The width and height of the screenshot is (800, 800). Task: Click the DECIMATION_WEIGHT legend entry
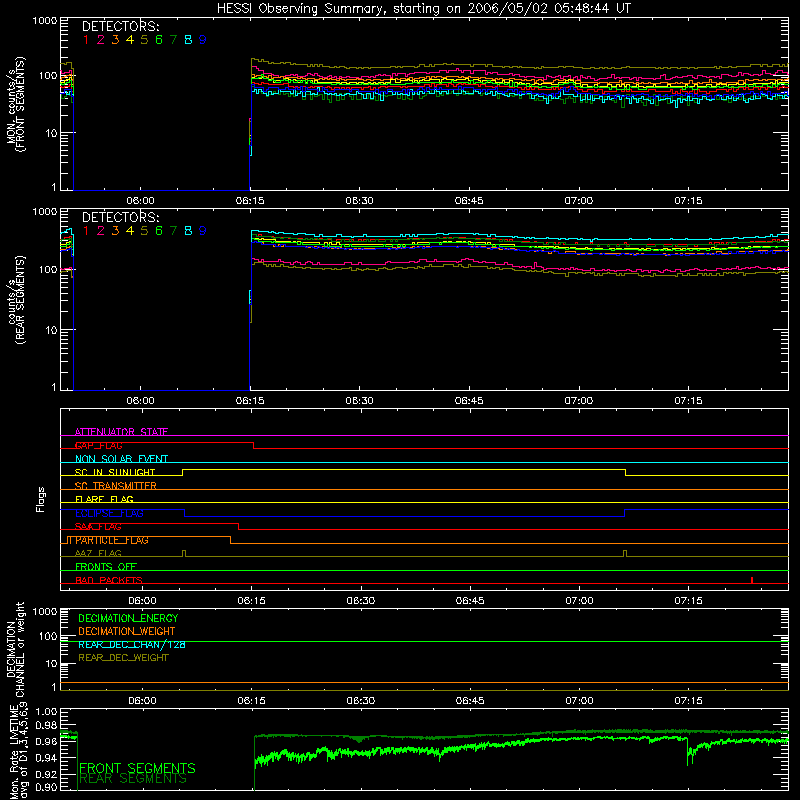127,632
